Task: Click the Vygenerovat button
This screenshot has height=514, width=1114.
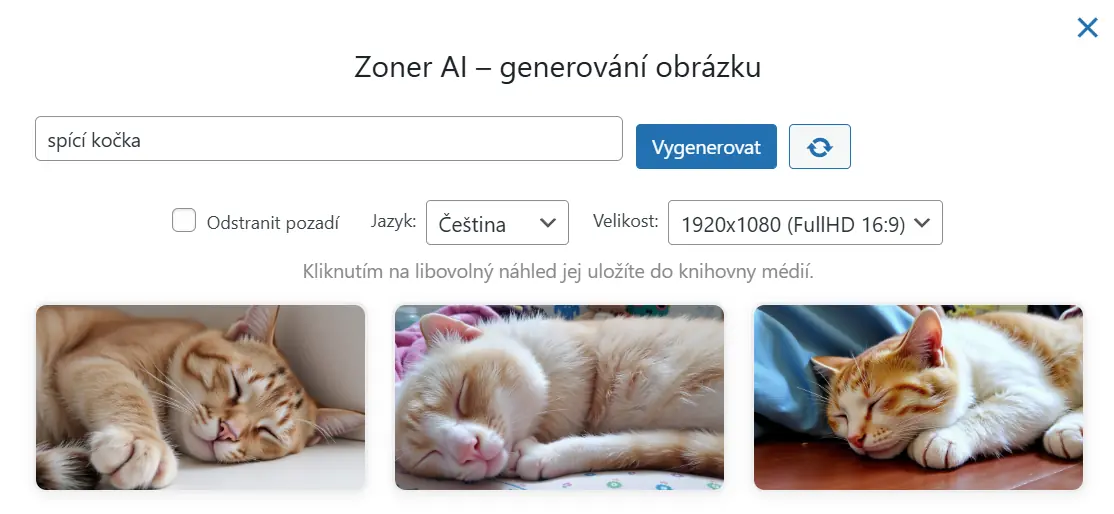Action: [706, 146]
